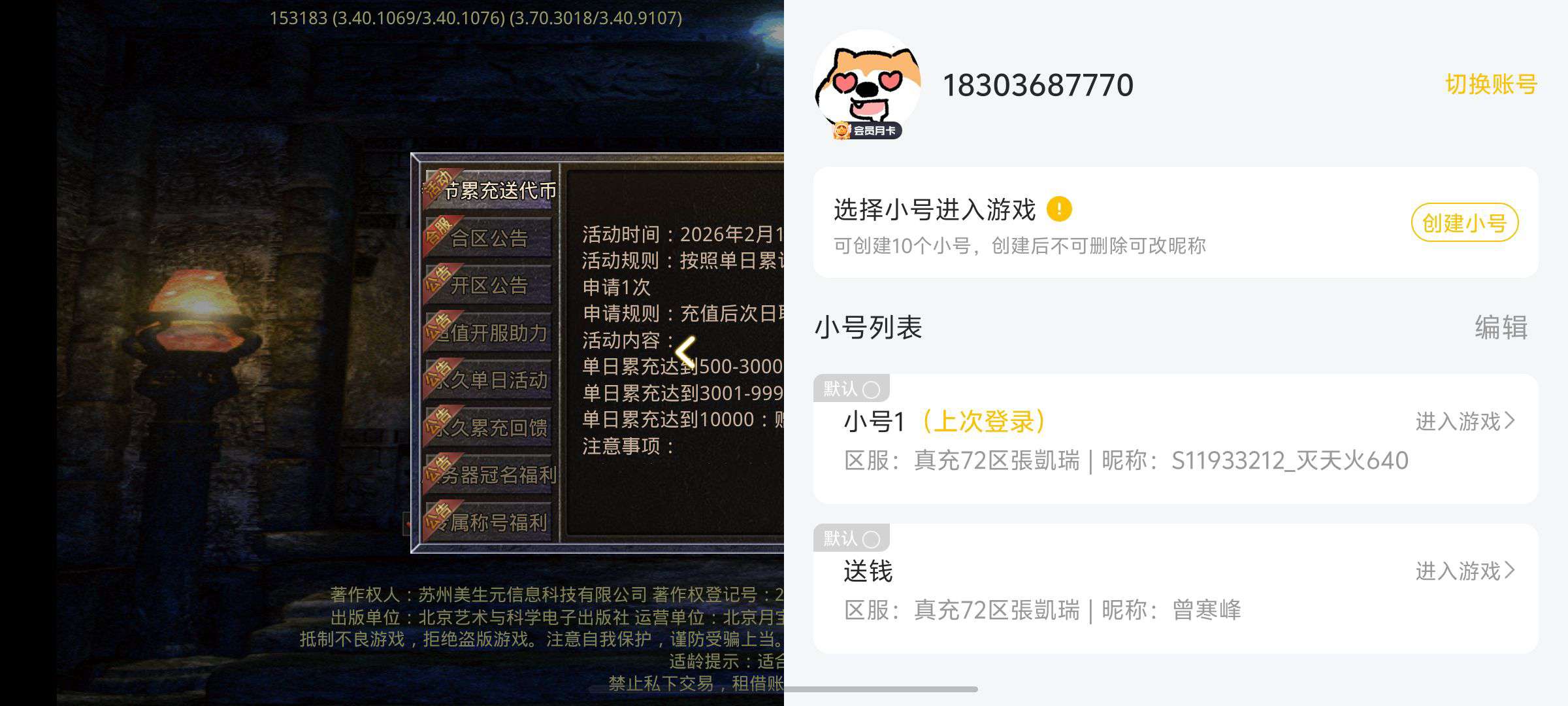1568x706 pixels.
Task: Click the 活动 ribbon on 节累充送代币
Action: click(x=438, y=186)
